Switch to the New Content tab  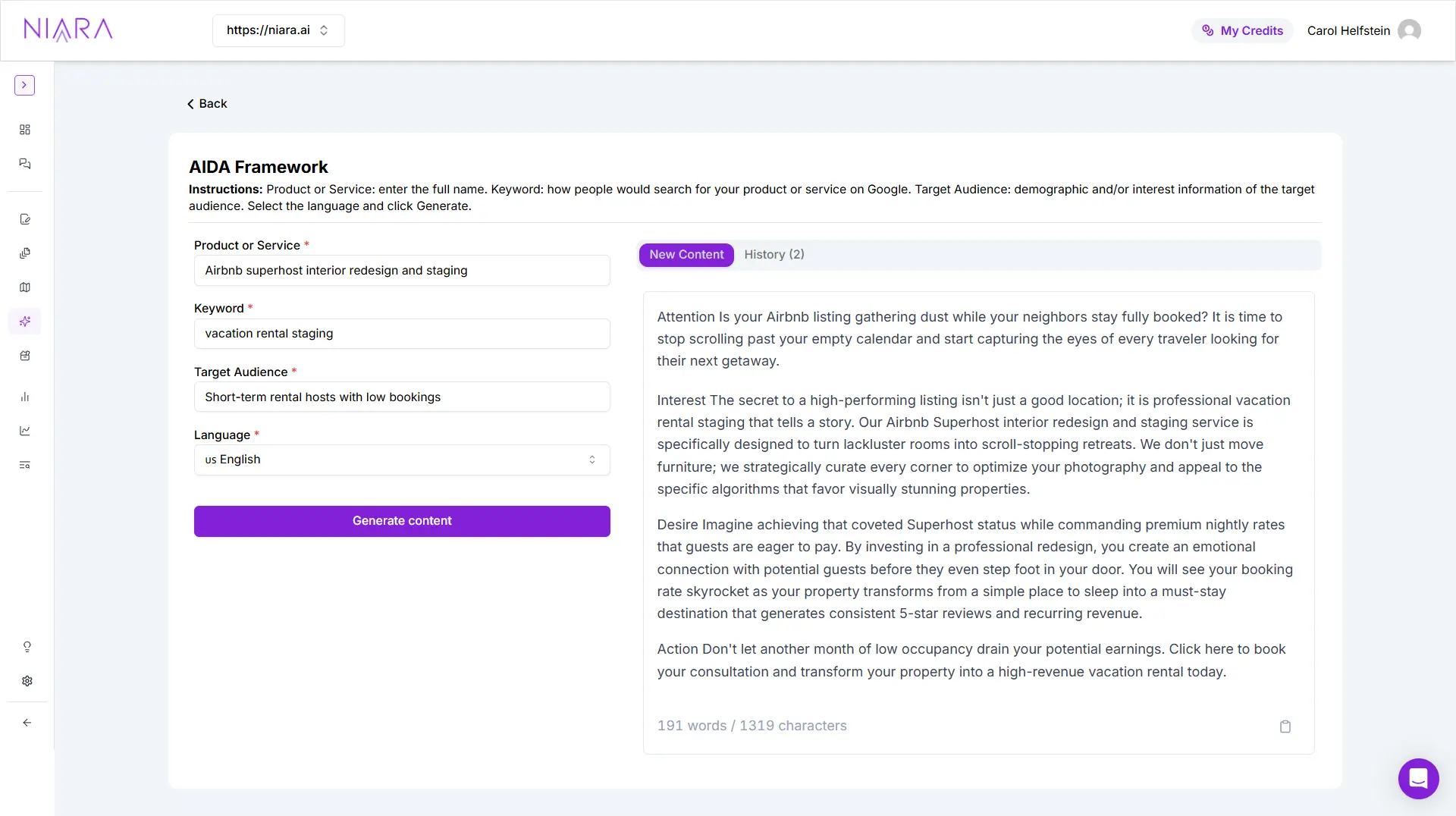coord(686,255)
